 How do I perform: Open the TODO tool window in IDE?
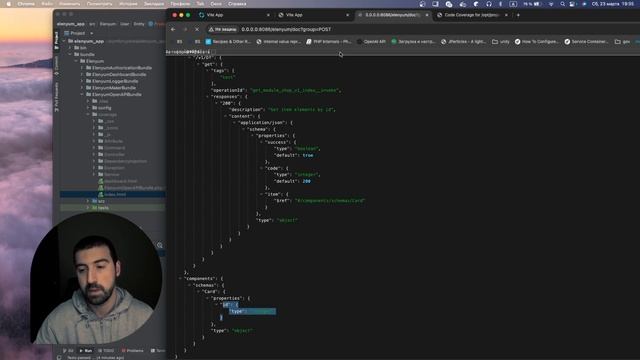pyautogui.click(x=107, y=351)
